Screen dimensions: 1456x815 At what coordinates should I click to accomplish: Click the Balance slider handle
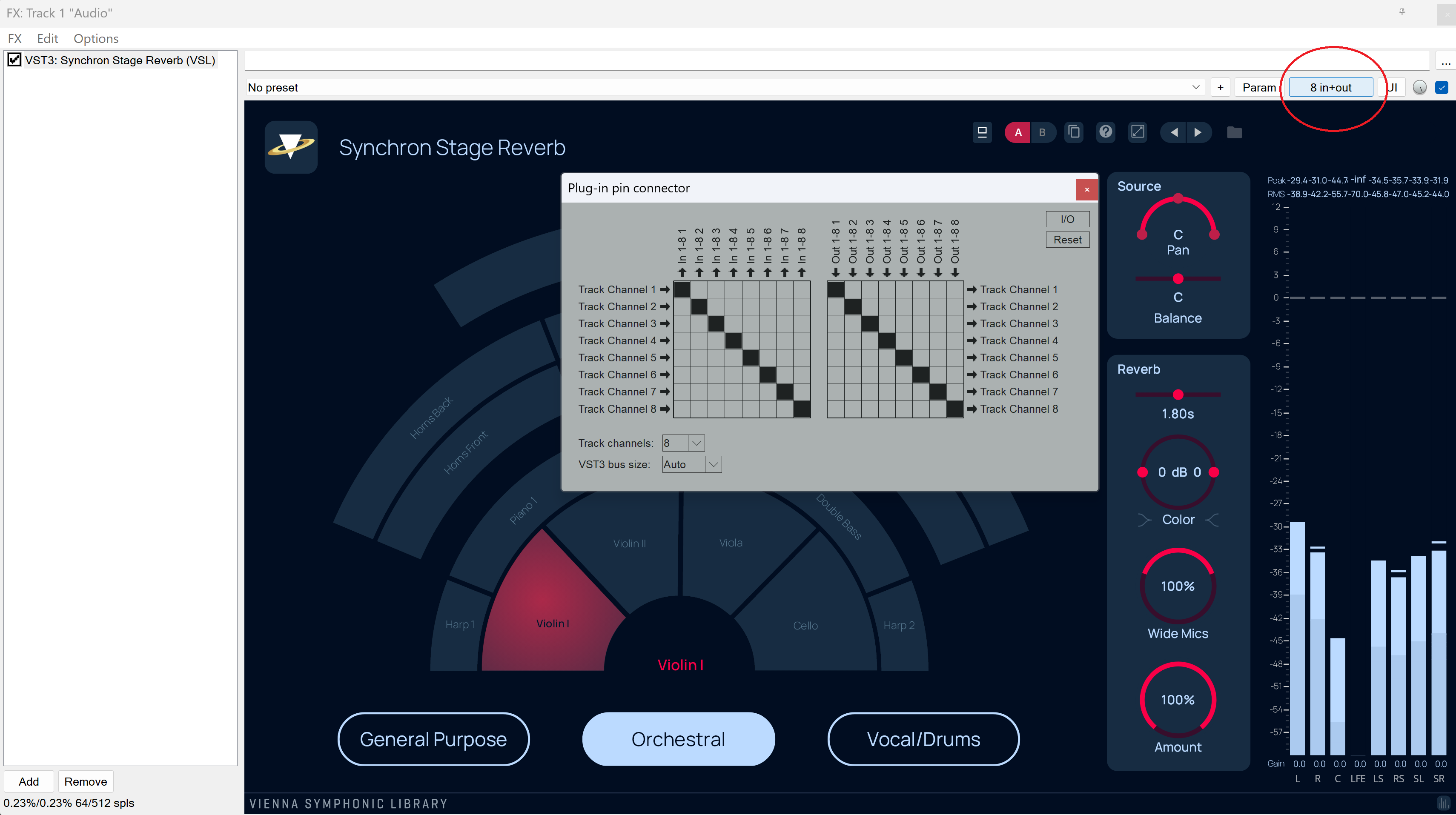1178,279
